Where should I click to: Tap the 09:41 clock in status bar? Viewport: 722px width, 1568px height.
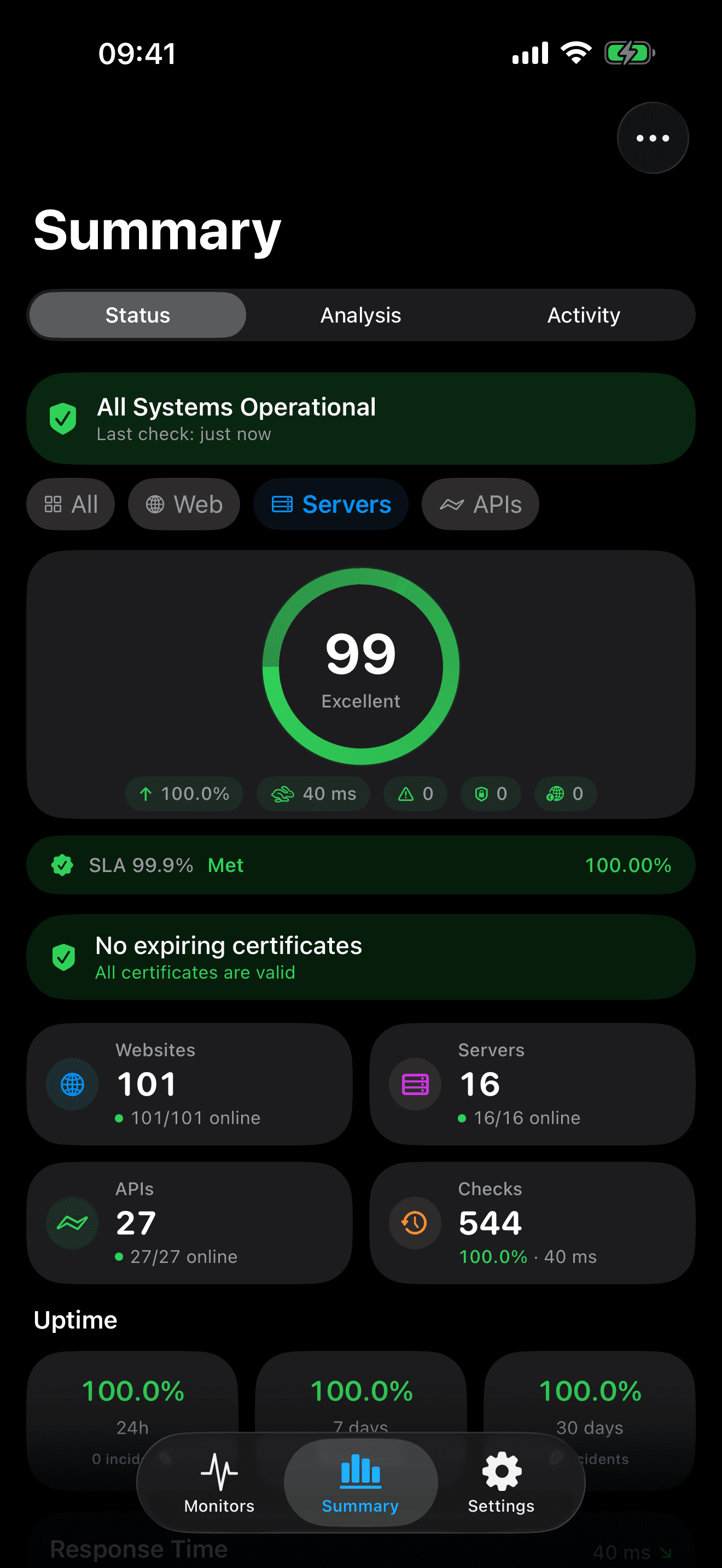tap(138, 54)
